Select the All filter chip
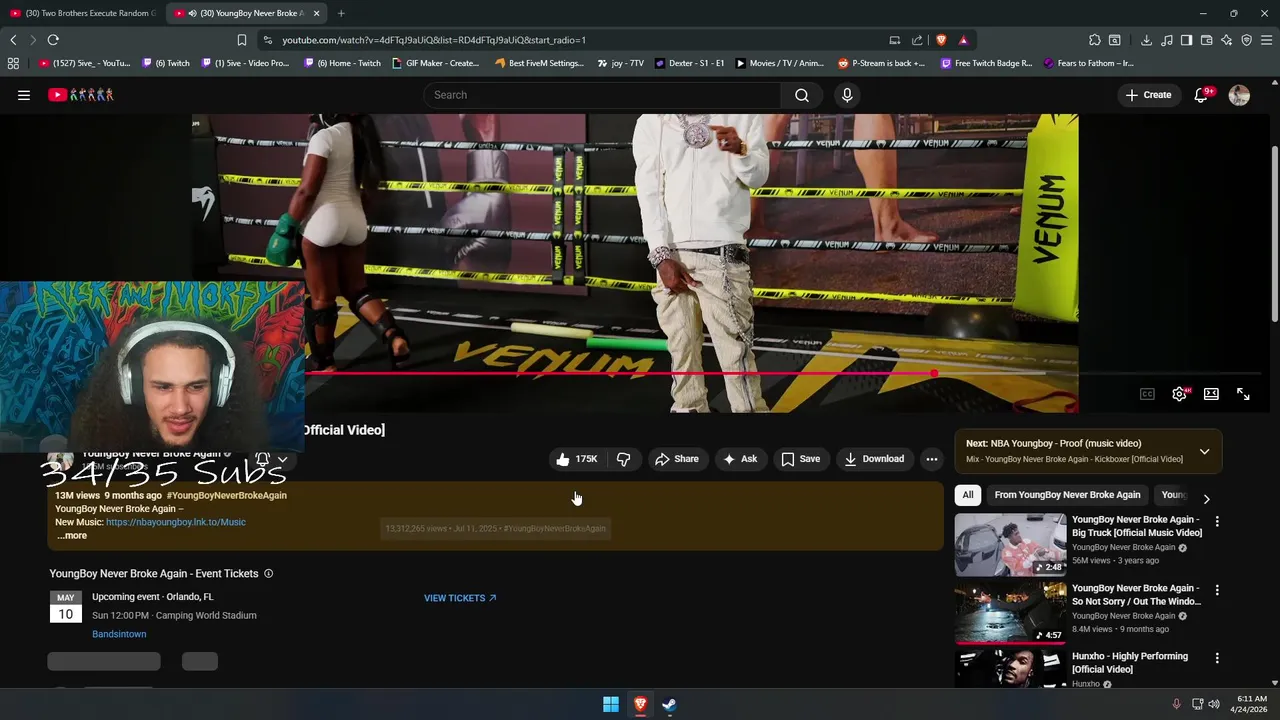This screenshot has height=720, width=1280. click(x=967, y=495)
